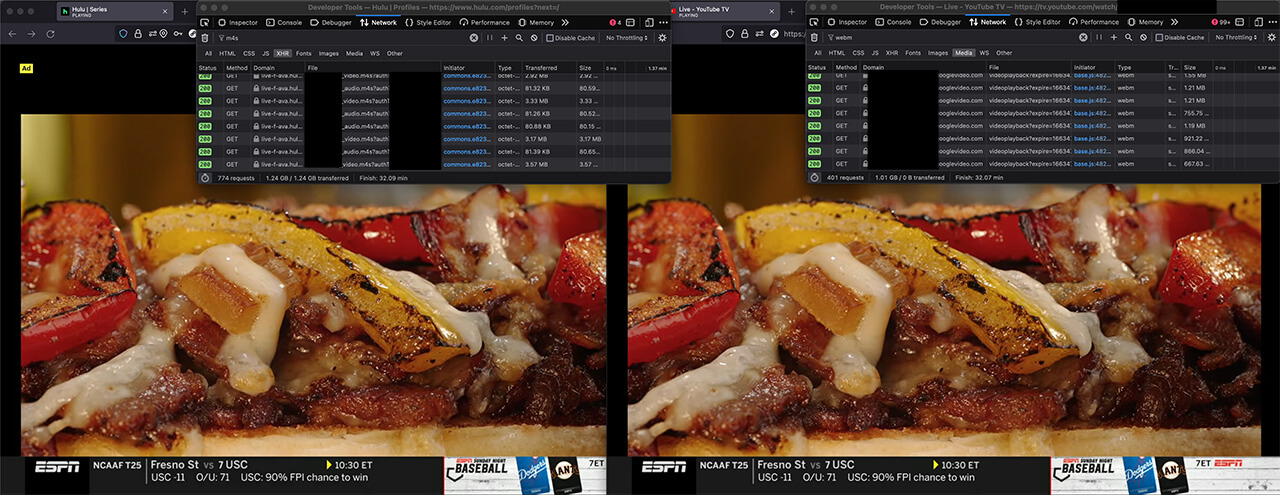Open network settings gear in Hulu DevTools
The width and height of the screenshot is (1280, 495).
(662, 38)
